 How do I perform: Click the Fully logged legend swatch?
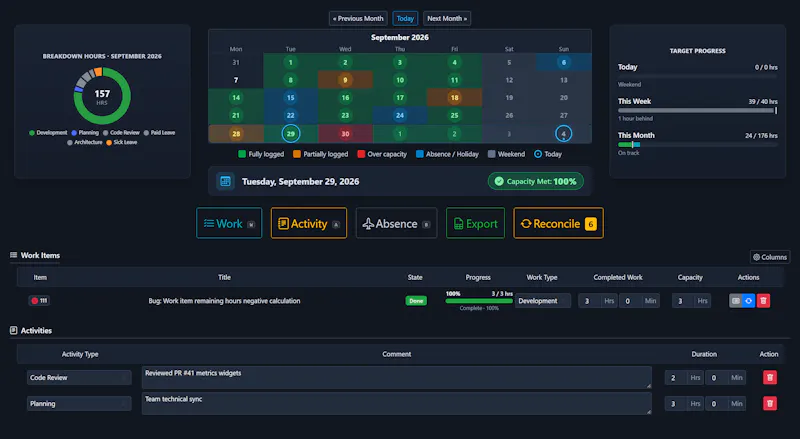[242, 154]
